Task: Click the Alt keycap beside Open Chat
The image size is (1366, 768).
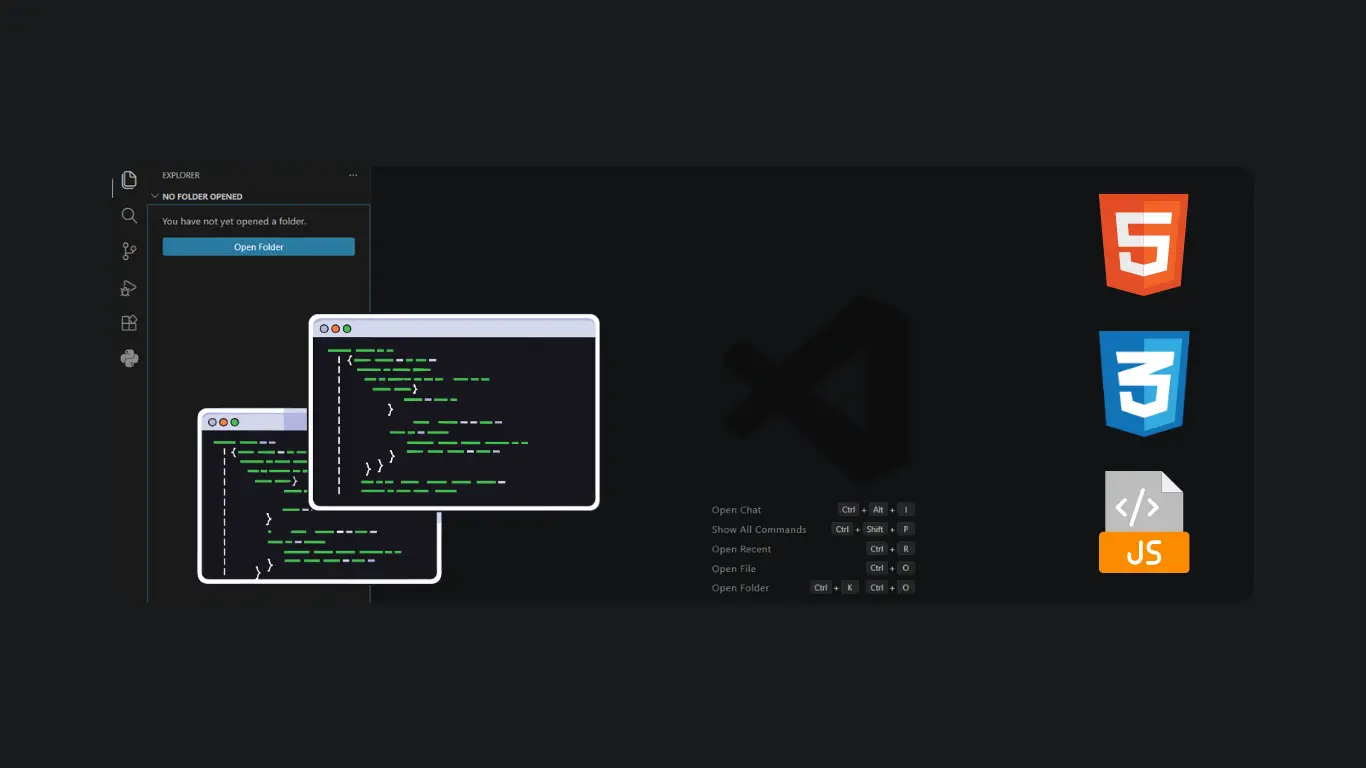Action: click(x=878, y=510)
